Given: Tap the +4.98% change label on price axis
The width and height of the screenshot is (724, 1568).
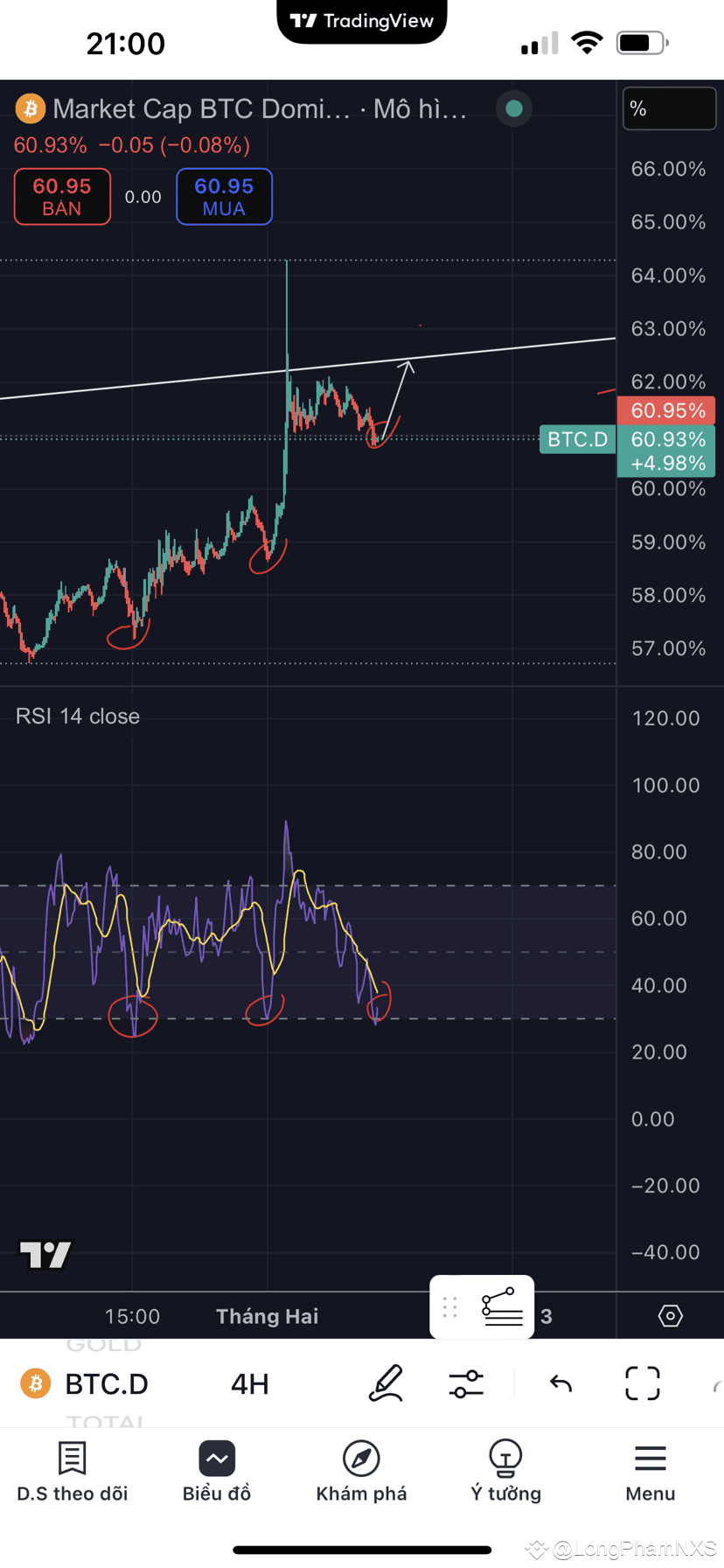Looking at the screenshot, I should (x=668, y=463).
